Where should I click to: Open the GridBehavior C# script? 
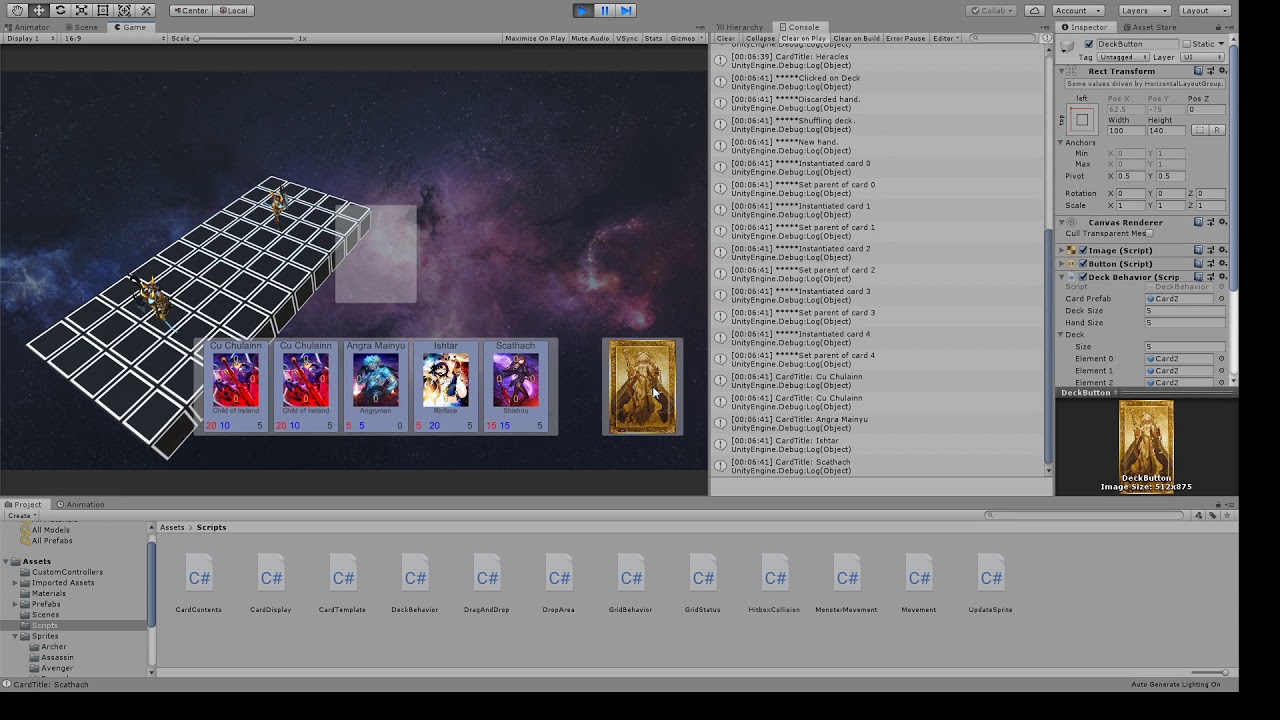tap(631, 584)
